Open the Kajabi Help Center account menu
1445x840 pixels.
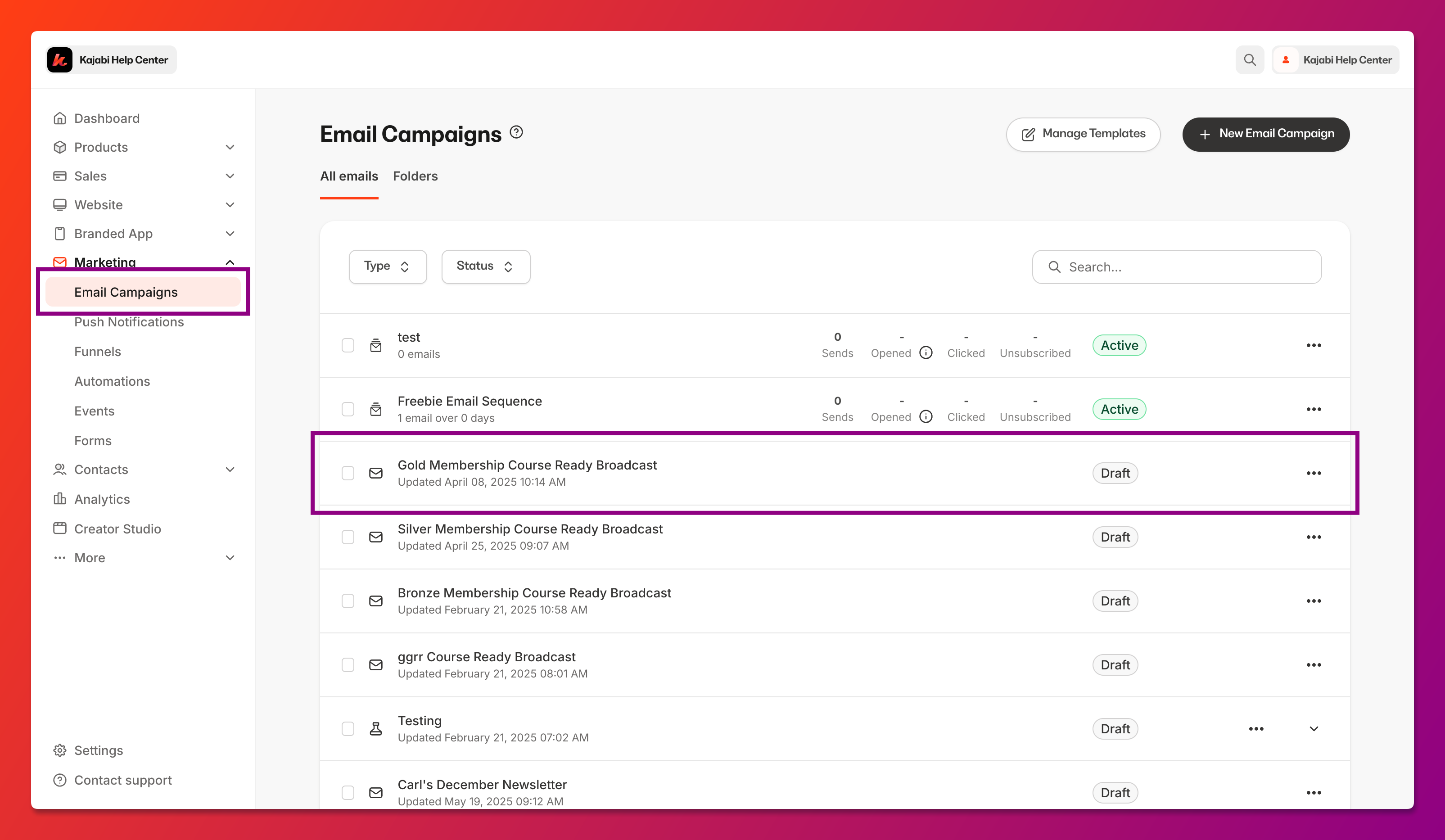pos(1335,59)
